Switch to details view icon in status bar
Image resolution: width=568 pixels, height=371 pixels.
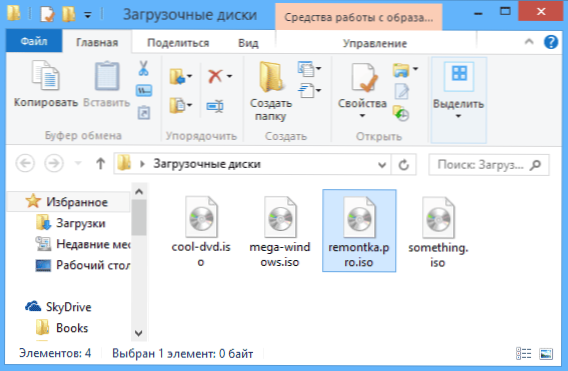pos(523,354)
